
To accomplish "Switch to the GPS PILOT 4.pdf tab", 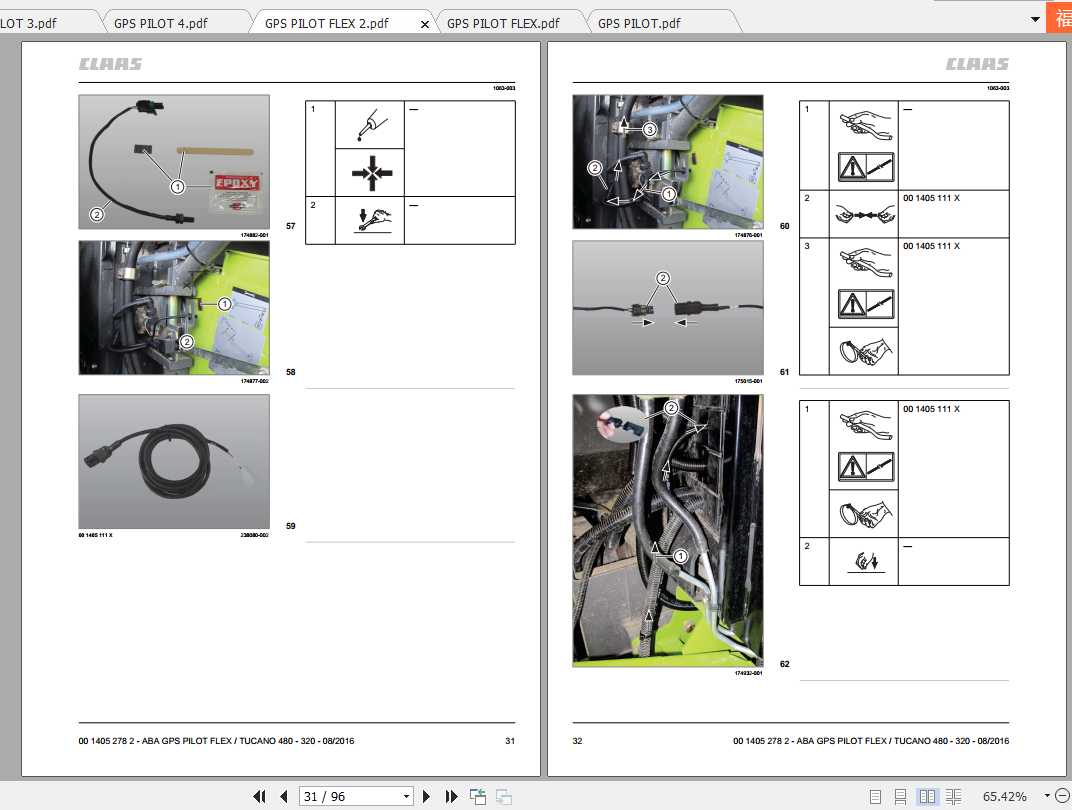I will click(x=161, y=23).
